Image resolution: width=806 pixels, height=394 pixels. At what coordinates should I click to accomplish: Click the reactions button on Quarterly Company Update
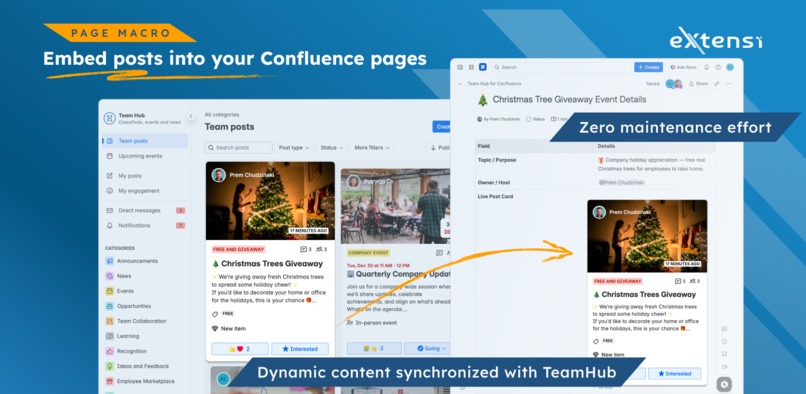374,348
